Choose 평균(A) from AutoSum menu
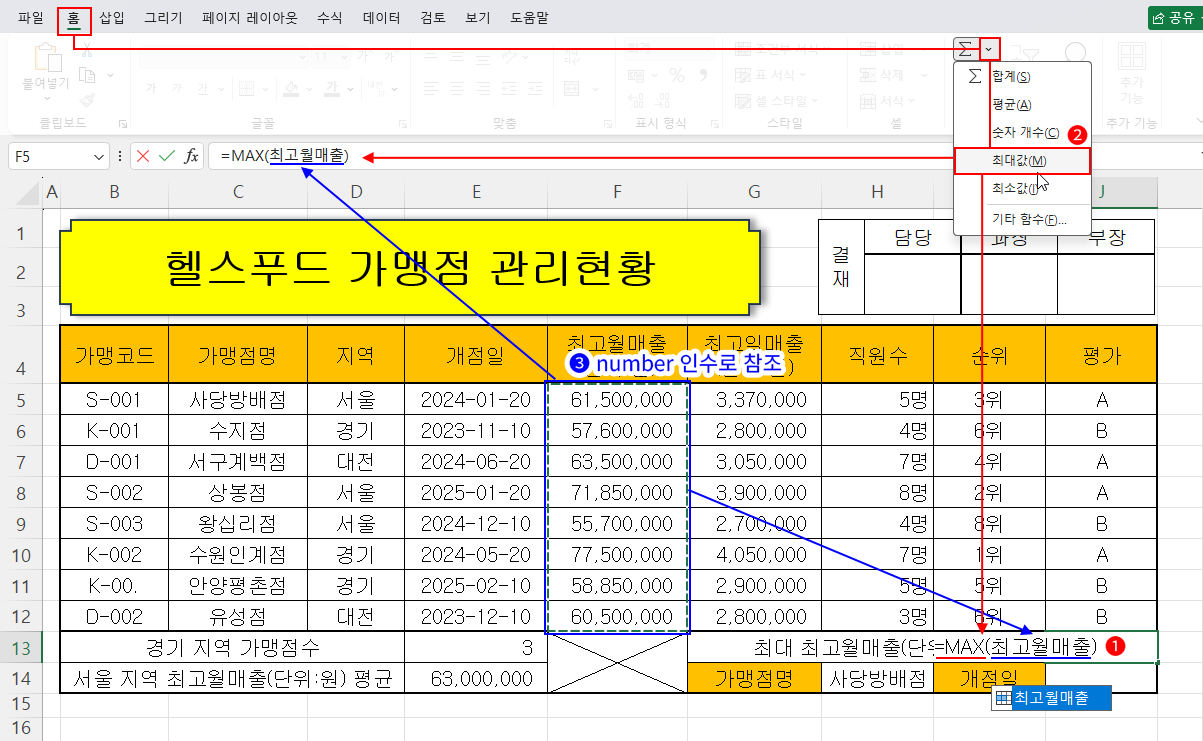Viewport: 1203px width, 741px height. (x=1022, y=104)
